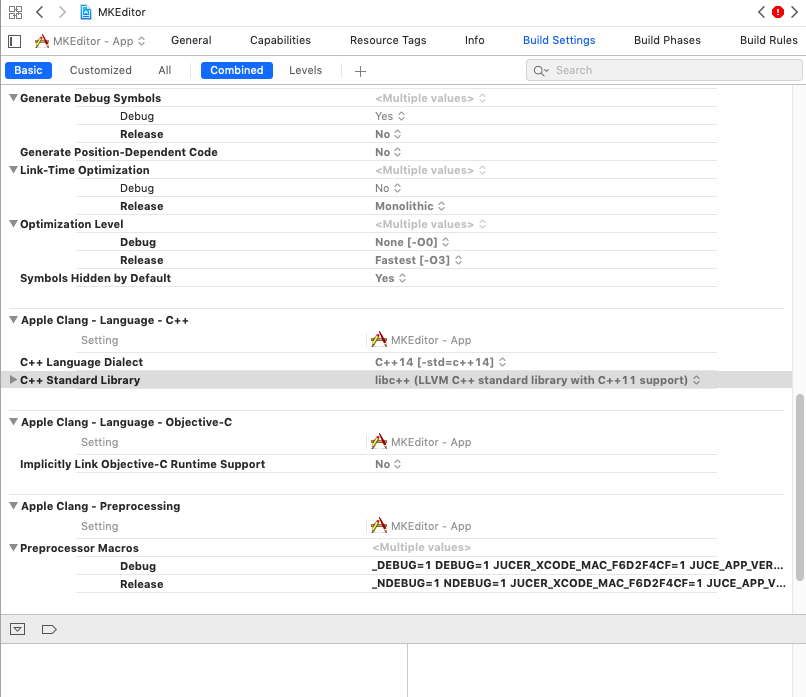
Task: Edit Release preprocessor macros value
Action: click(x=579, y=583)
